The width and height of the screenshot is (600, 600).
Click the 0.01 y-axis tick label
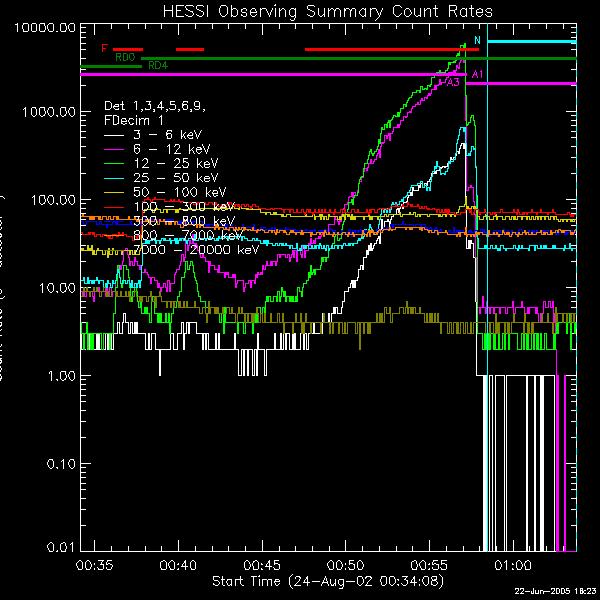(x=62, y=547)
